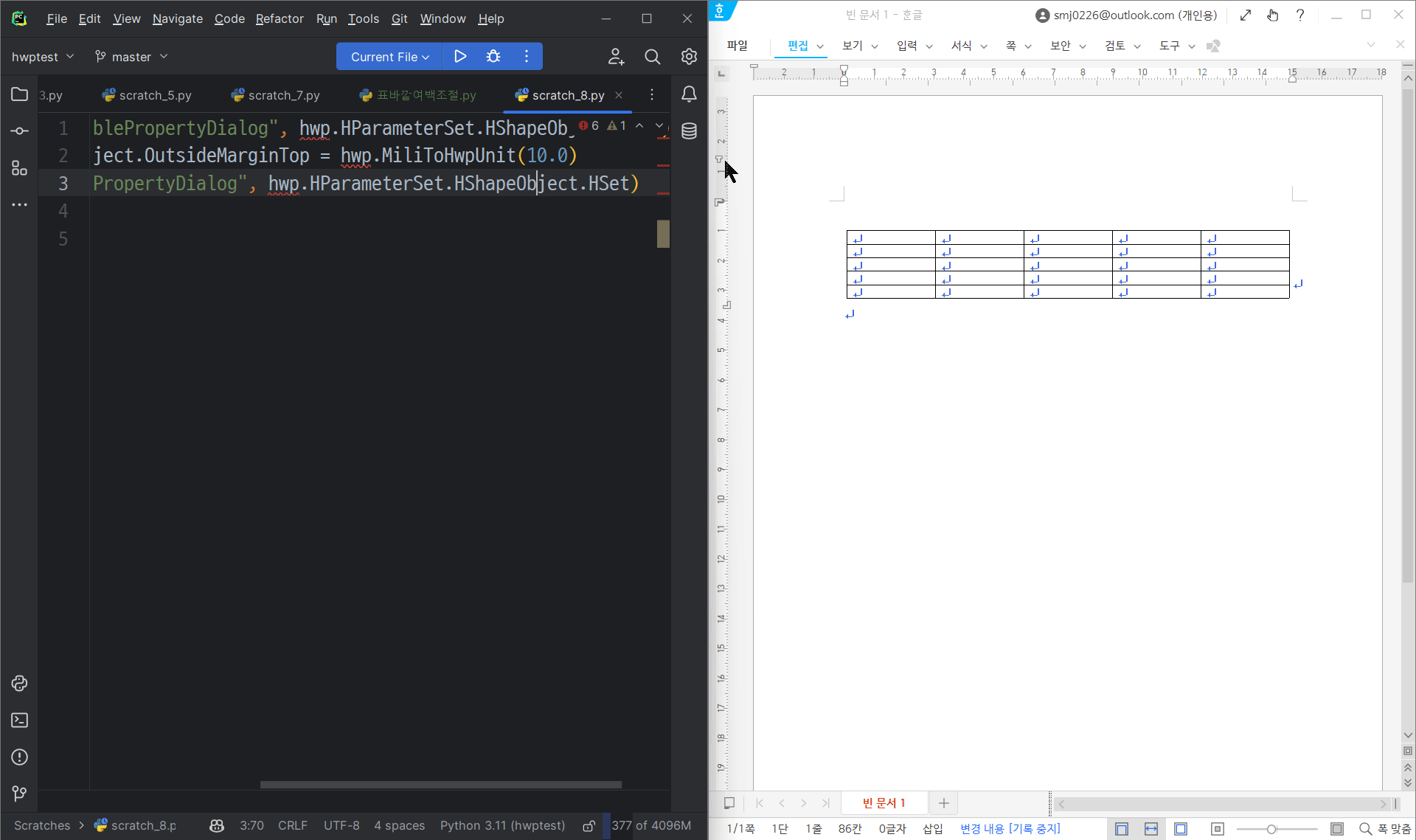
Task: Toggle 변경 내용 기록 tracking status
Action: click(1010, 829)
